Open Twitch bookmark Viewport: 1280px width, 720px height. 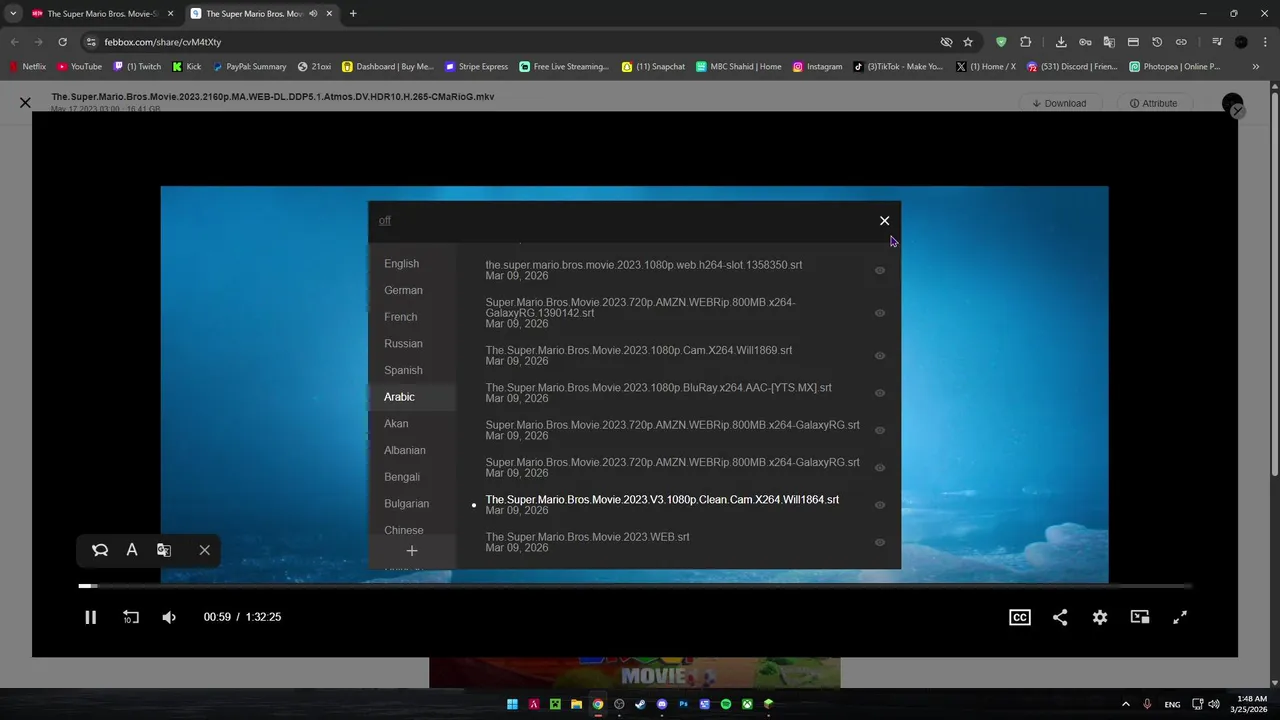(137, 67)
